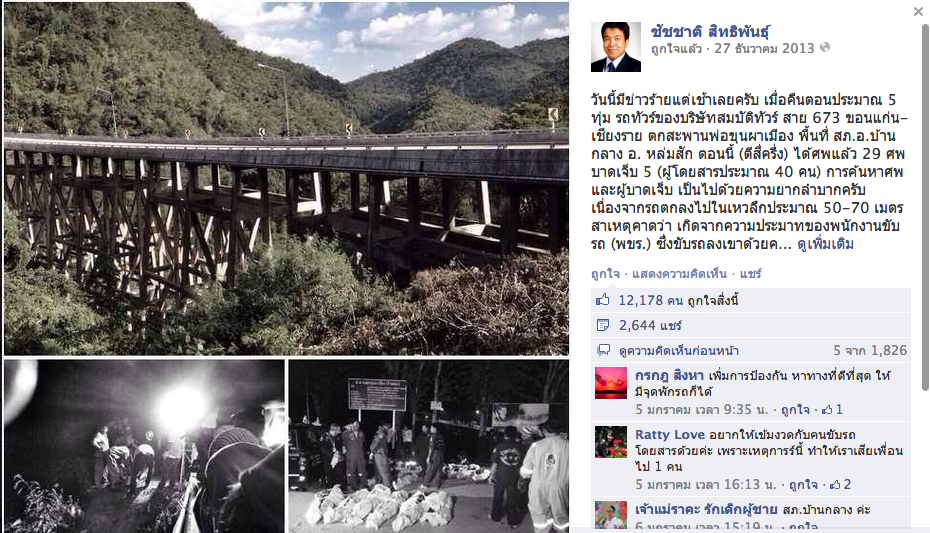Click the thumbs-up count icon on กรกฎ สิงหา's comment
This screenshot has height=533, width=930.
[x=827, y=409]
